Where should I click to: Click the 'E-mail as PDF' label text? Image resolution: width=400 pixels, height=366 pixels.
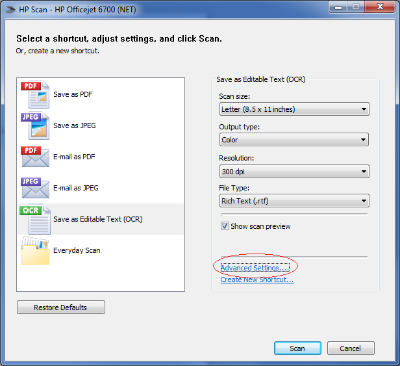[74, 157]
